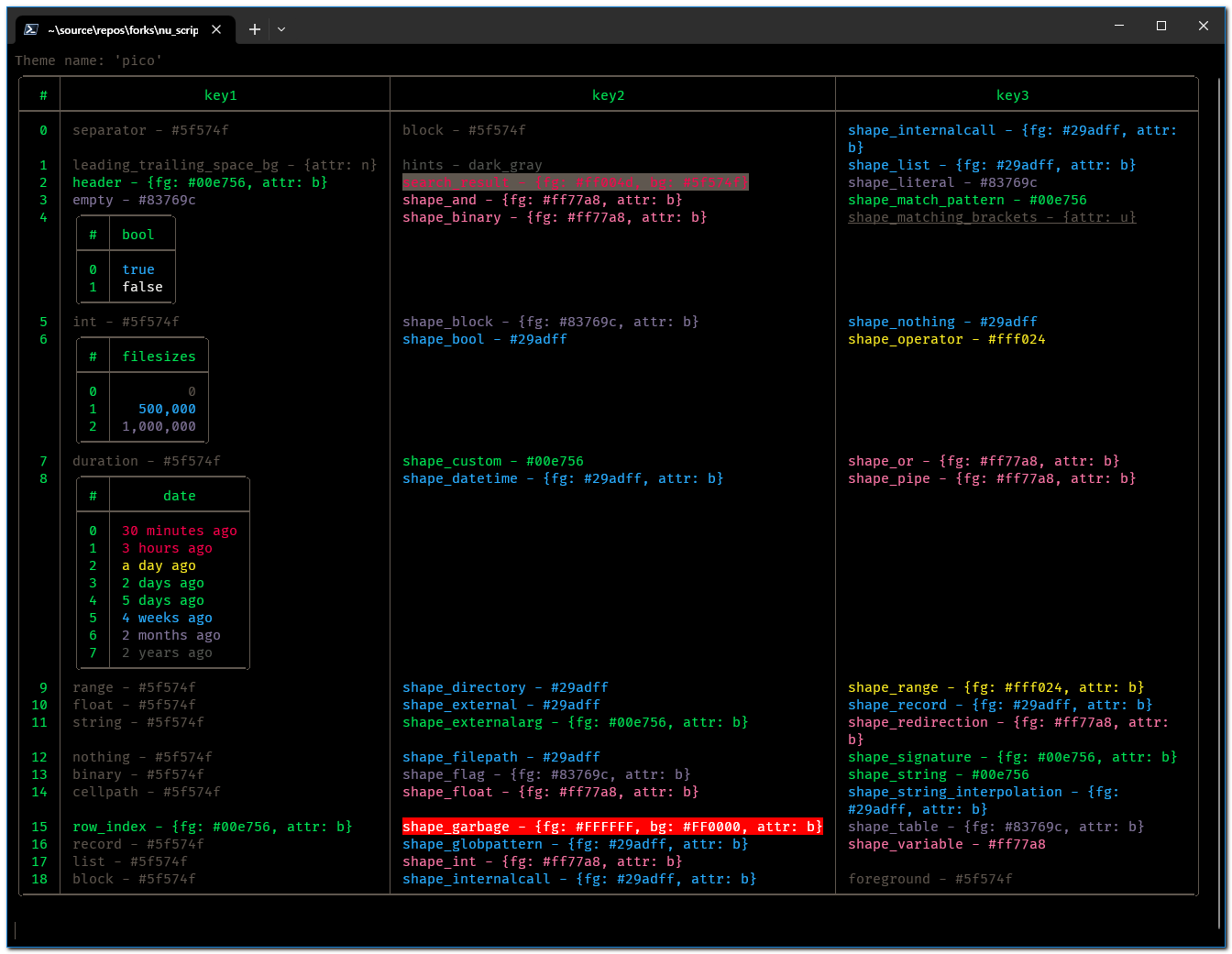The height and width of the screenshot is (954, 1232).
Task: Click the 'date' nested table header
Action: 180,496
